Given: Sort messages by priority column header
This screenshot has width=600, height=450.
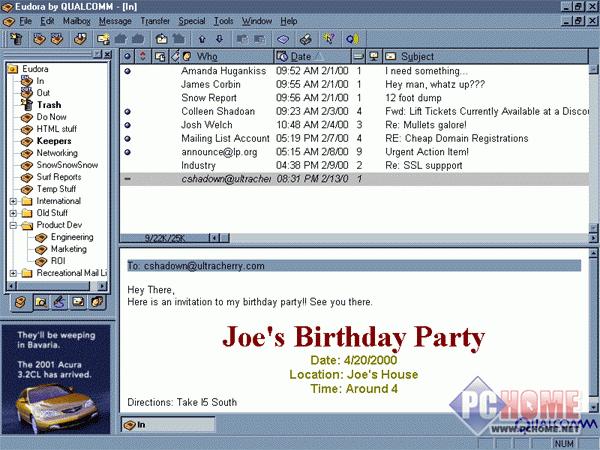Looking at the screenshot, I should pyautogui.click(x=143, y=57).
